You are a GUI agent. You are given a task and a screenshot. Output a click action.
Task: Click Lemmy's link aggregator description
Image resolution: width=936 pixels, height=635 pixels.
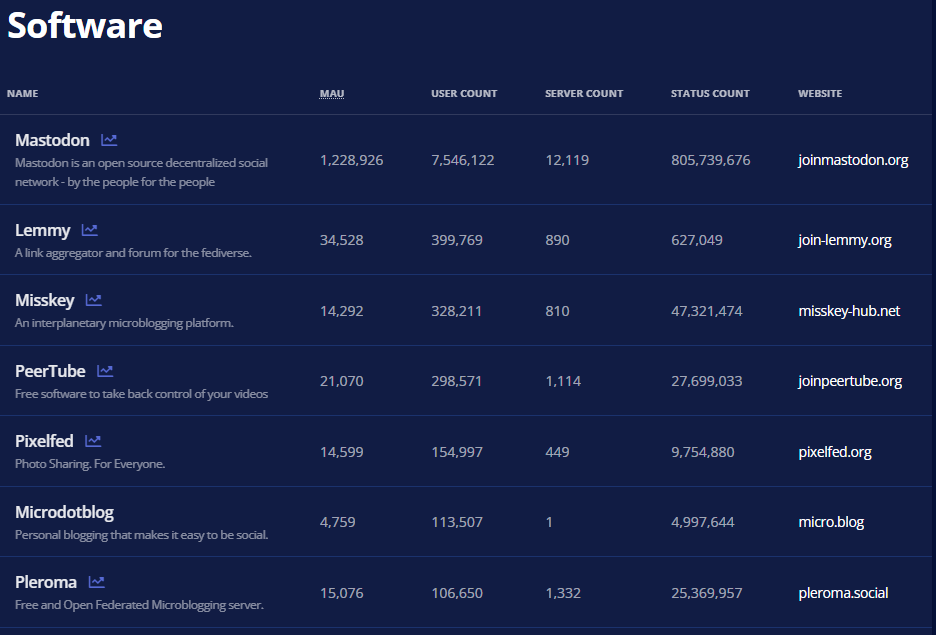click(133, 253)
